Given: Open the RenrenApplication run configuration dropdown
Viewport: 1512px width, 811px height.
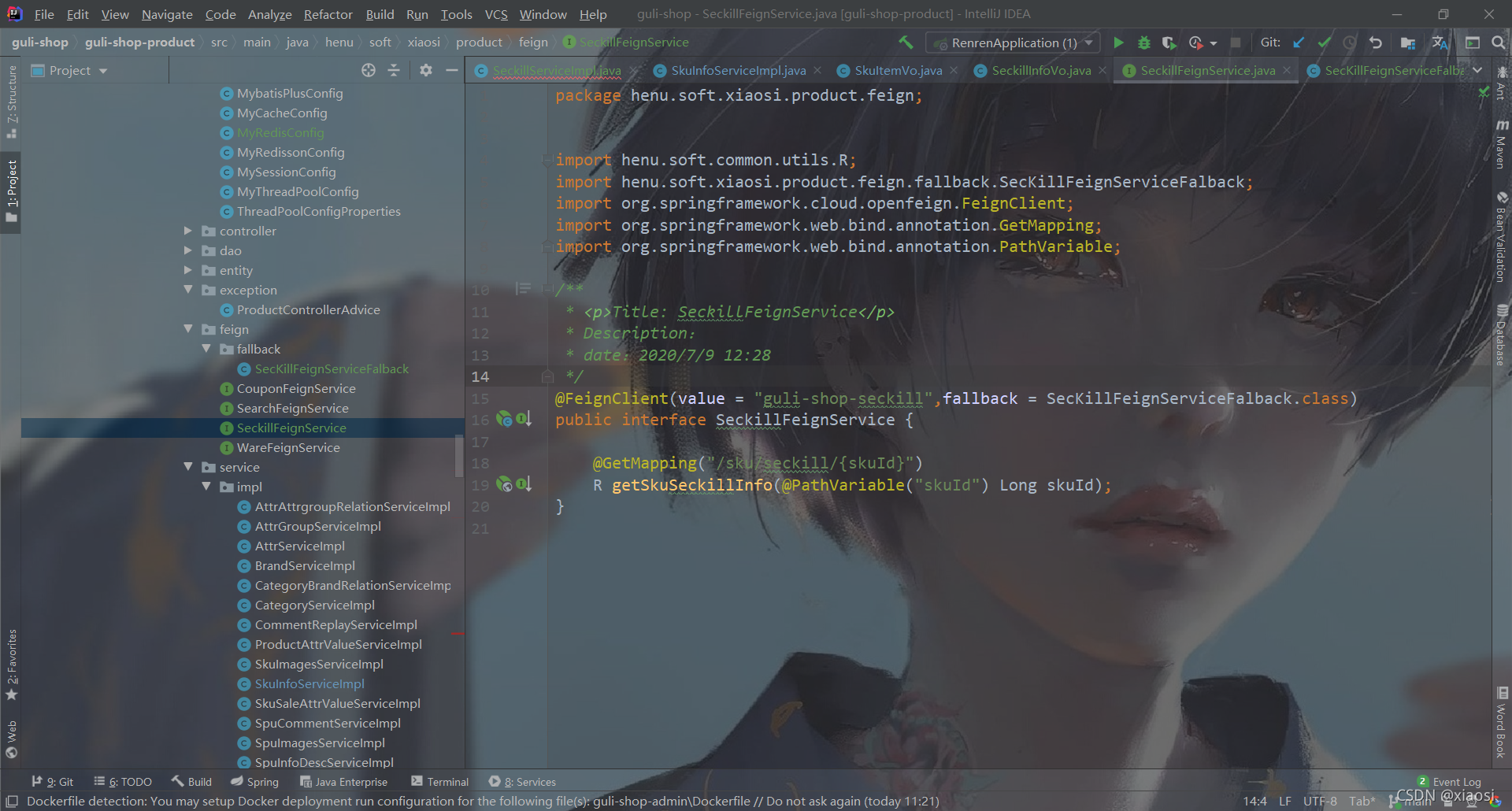Looking at the screenshot, I should pos(1014,43).
